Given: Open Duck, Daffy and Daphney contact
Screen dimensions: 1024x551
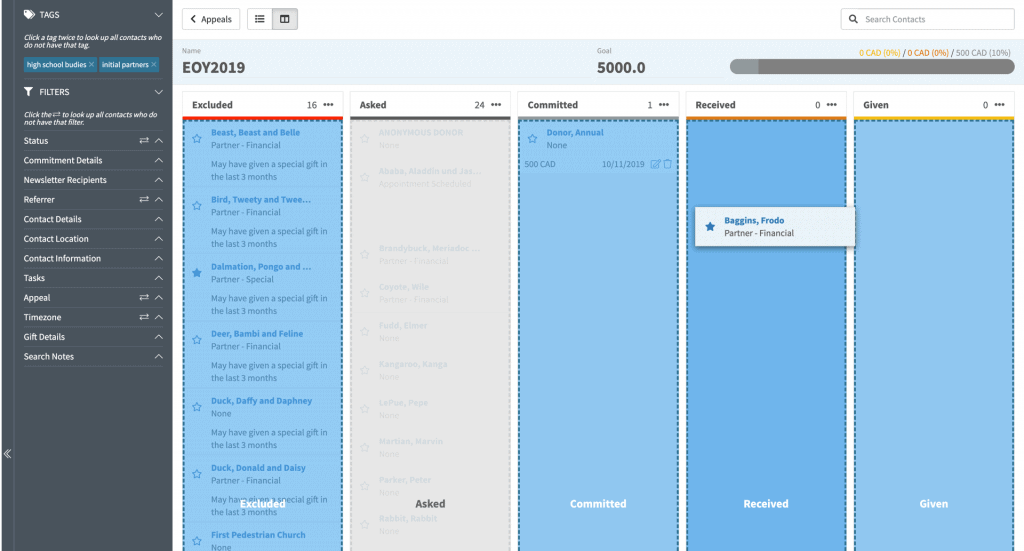Looking at the screenshot, I should pos(261,400).
